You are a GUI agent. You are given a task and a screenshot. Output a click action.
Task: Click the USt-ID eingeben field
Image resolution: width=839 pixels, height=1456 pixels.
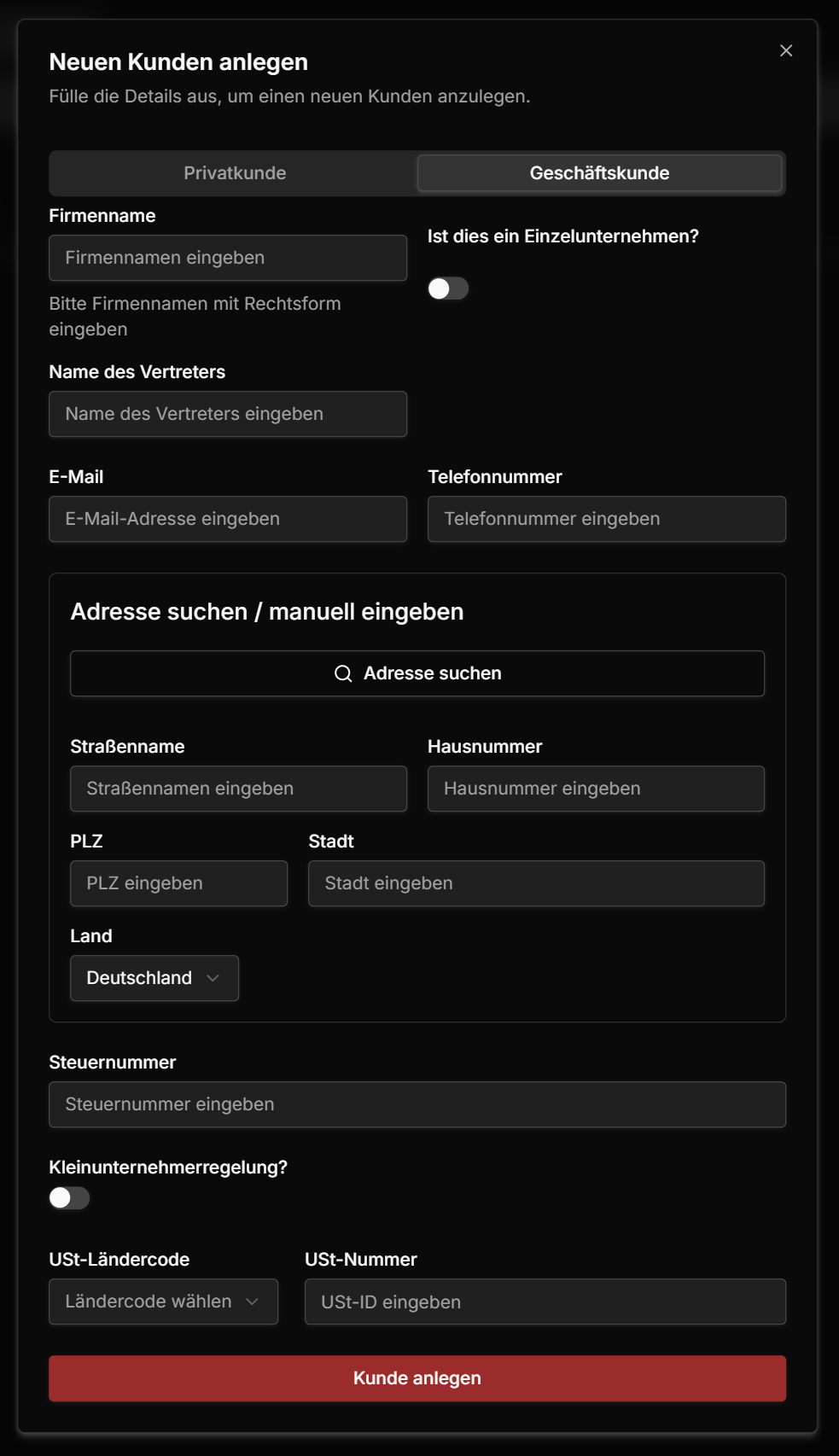(545, 1302)
